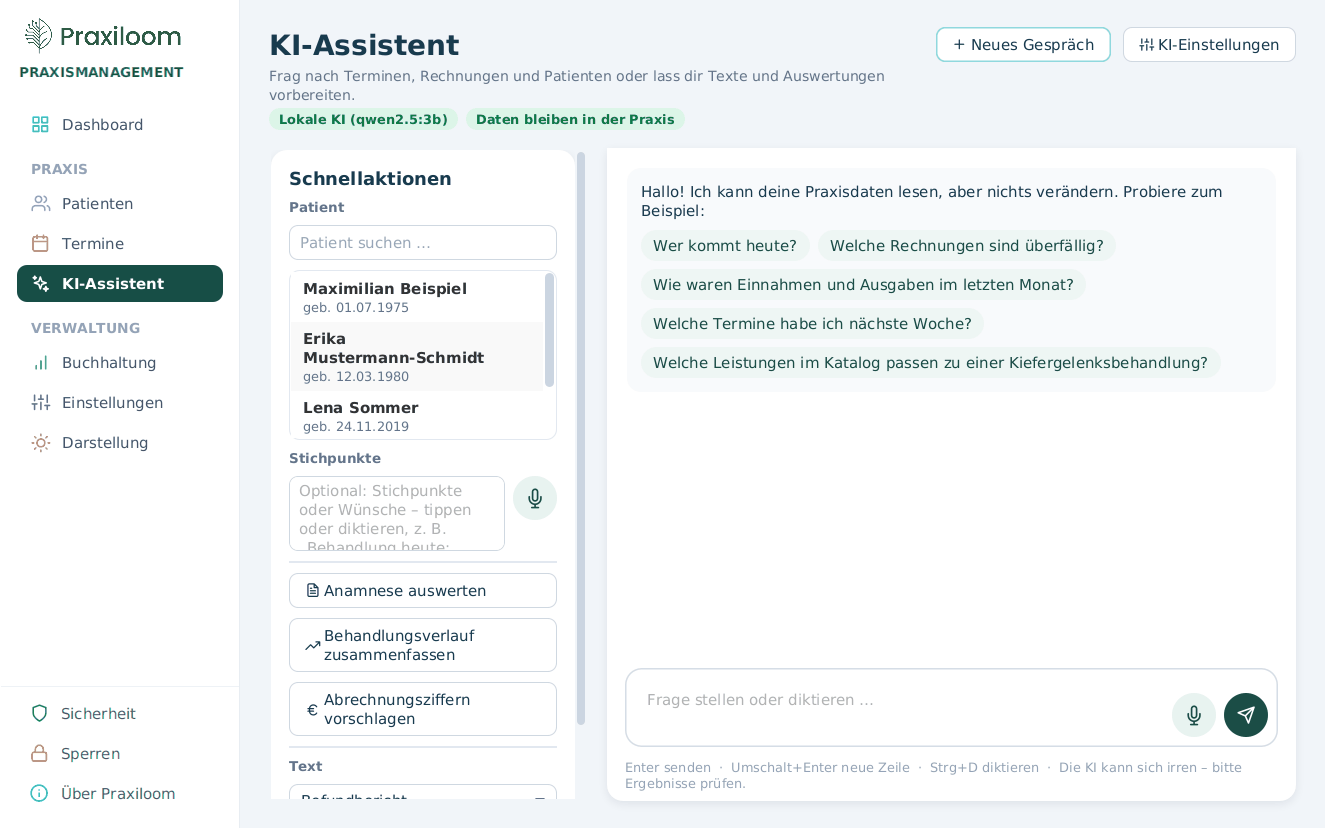Pick 'Welche Termine habe ich nächste Woche?'

(x=812, y=323)
